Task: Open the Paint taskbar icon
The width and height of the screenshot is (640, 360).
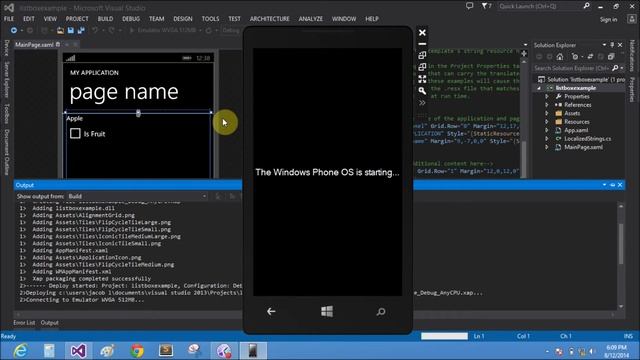Action: pos(107,351)
